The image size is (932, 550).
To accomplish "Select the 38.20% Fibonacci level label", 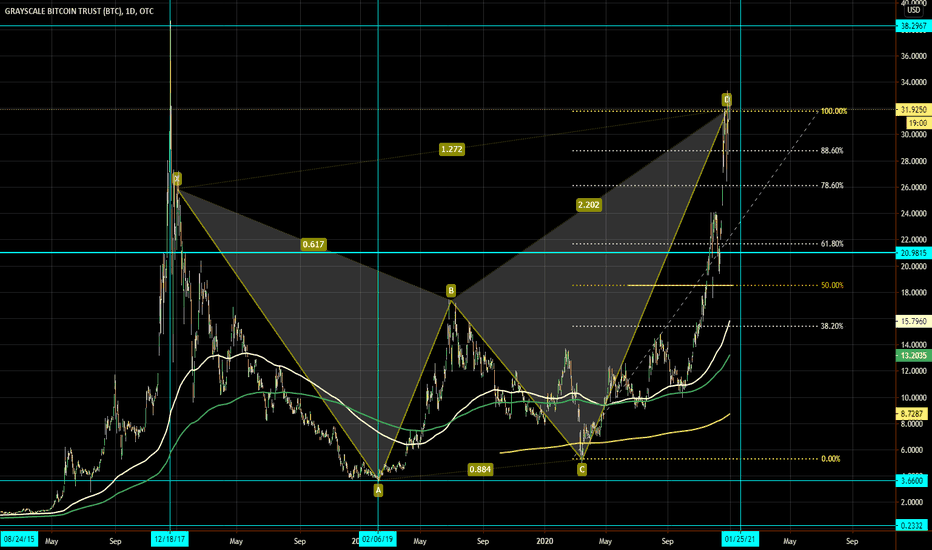I will tap(832, 326).
